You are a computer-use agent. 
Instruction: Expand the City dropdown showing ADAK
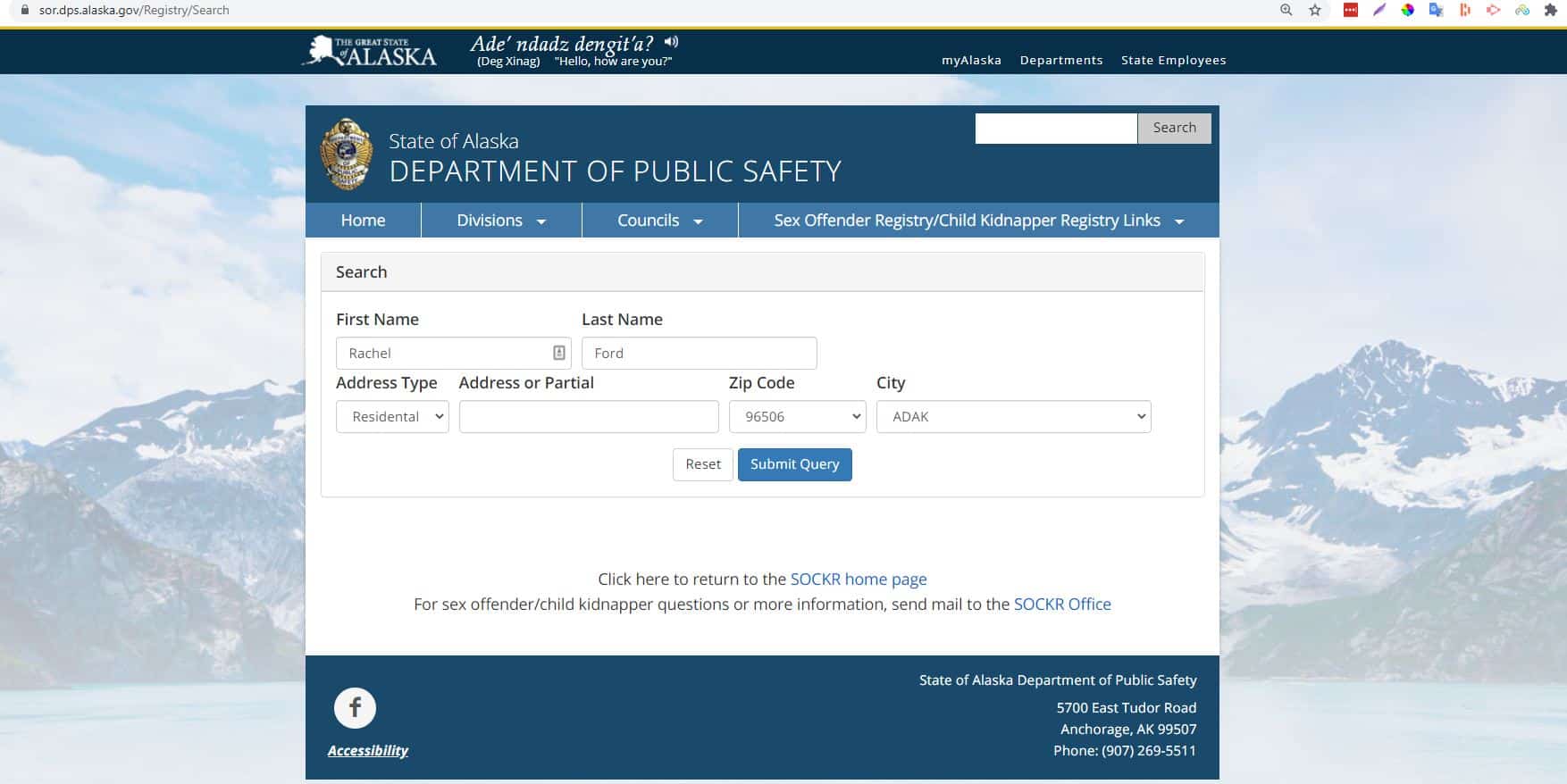[1013, 417]
